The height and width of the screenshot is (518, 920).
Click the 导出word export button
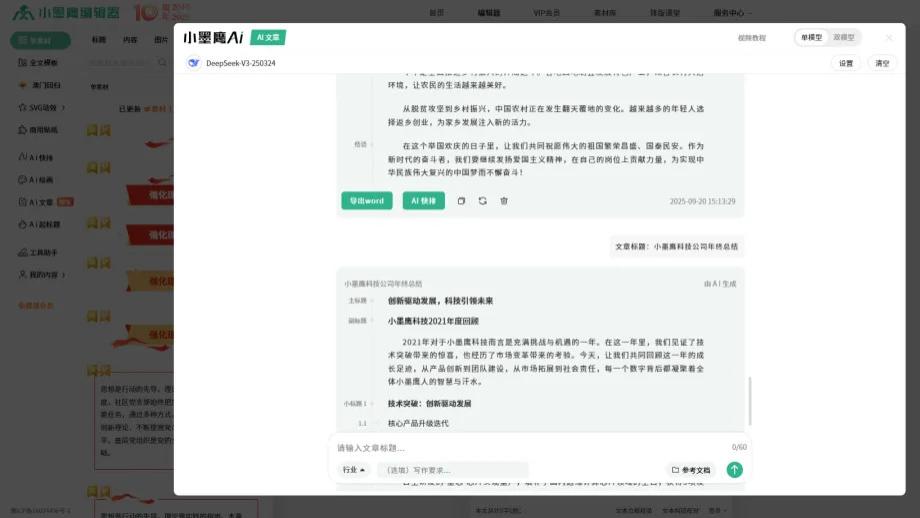[367, 201]
